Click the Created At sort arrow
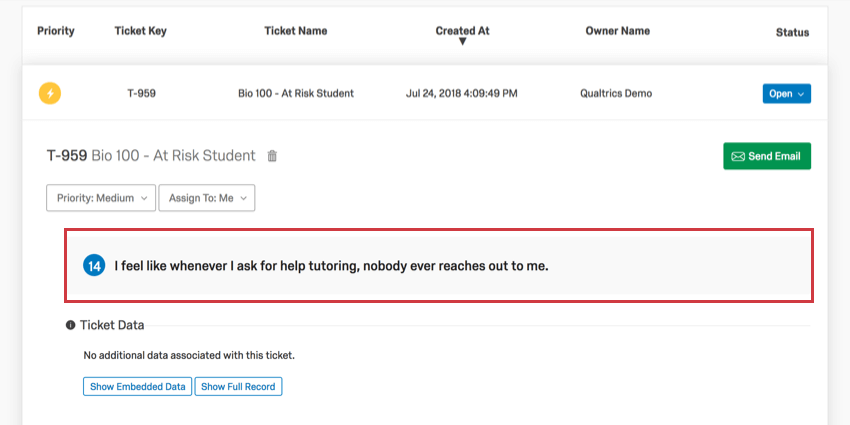 point(462,42)
